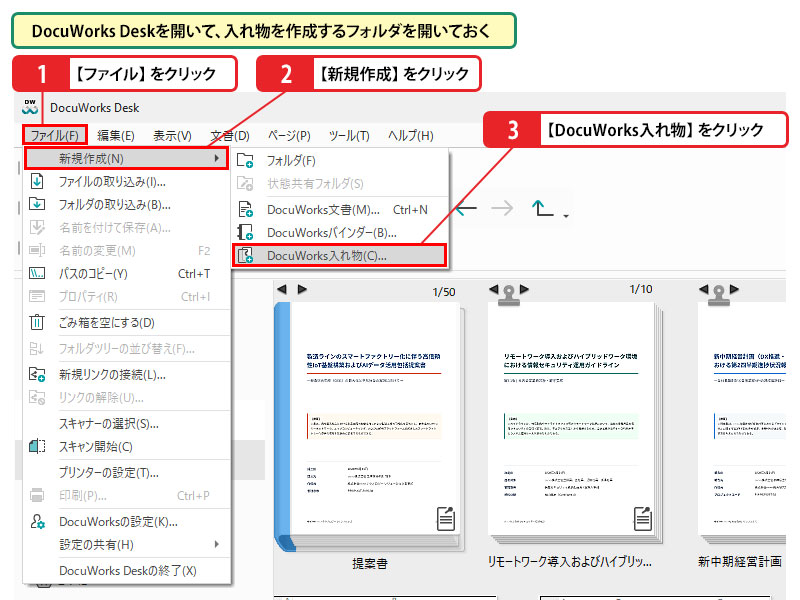Click the 提案書 file name label
The height and width of the screenshot is (600, 800).
[369, 563]
